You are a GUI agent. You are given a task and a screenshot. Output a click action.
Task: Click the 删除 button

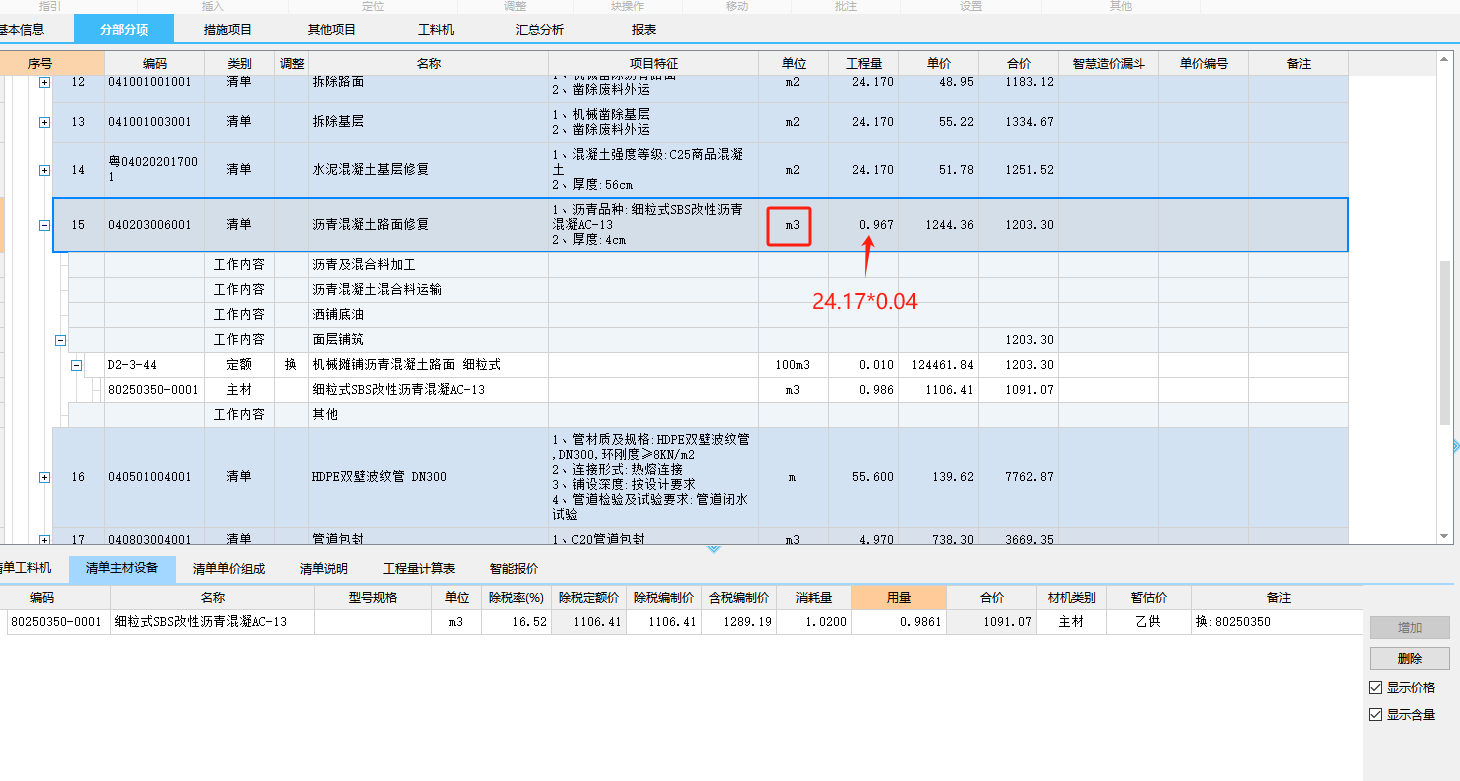[1410, 659]
